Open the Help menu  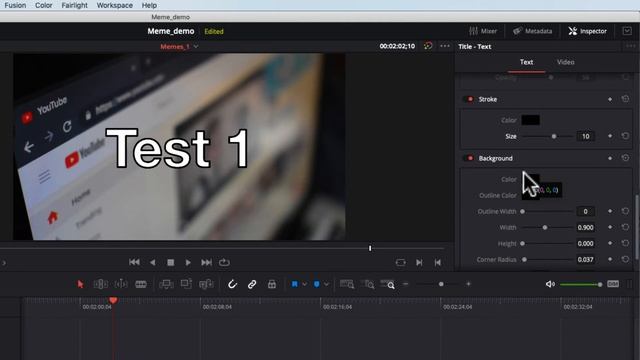point(149,5)
